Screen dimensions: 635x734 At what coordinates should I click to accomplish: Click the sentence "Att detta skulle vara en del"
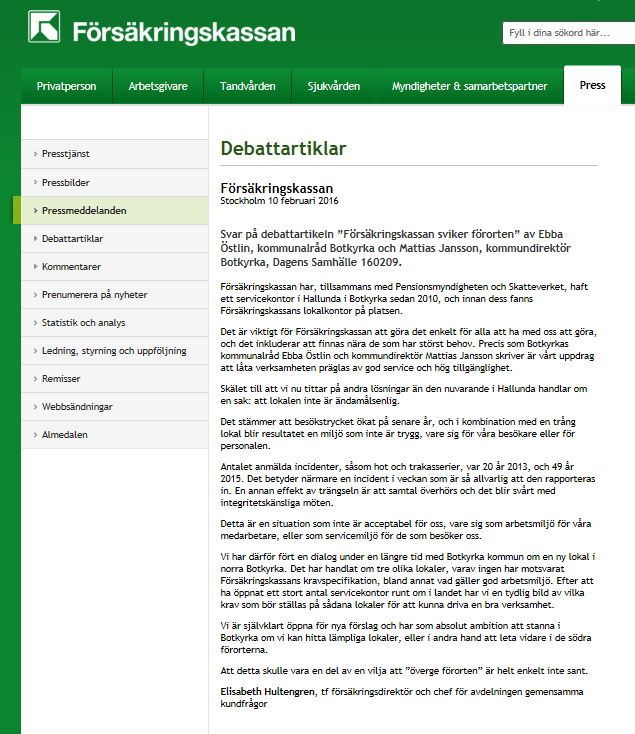point(404,671)
